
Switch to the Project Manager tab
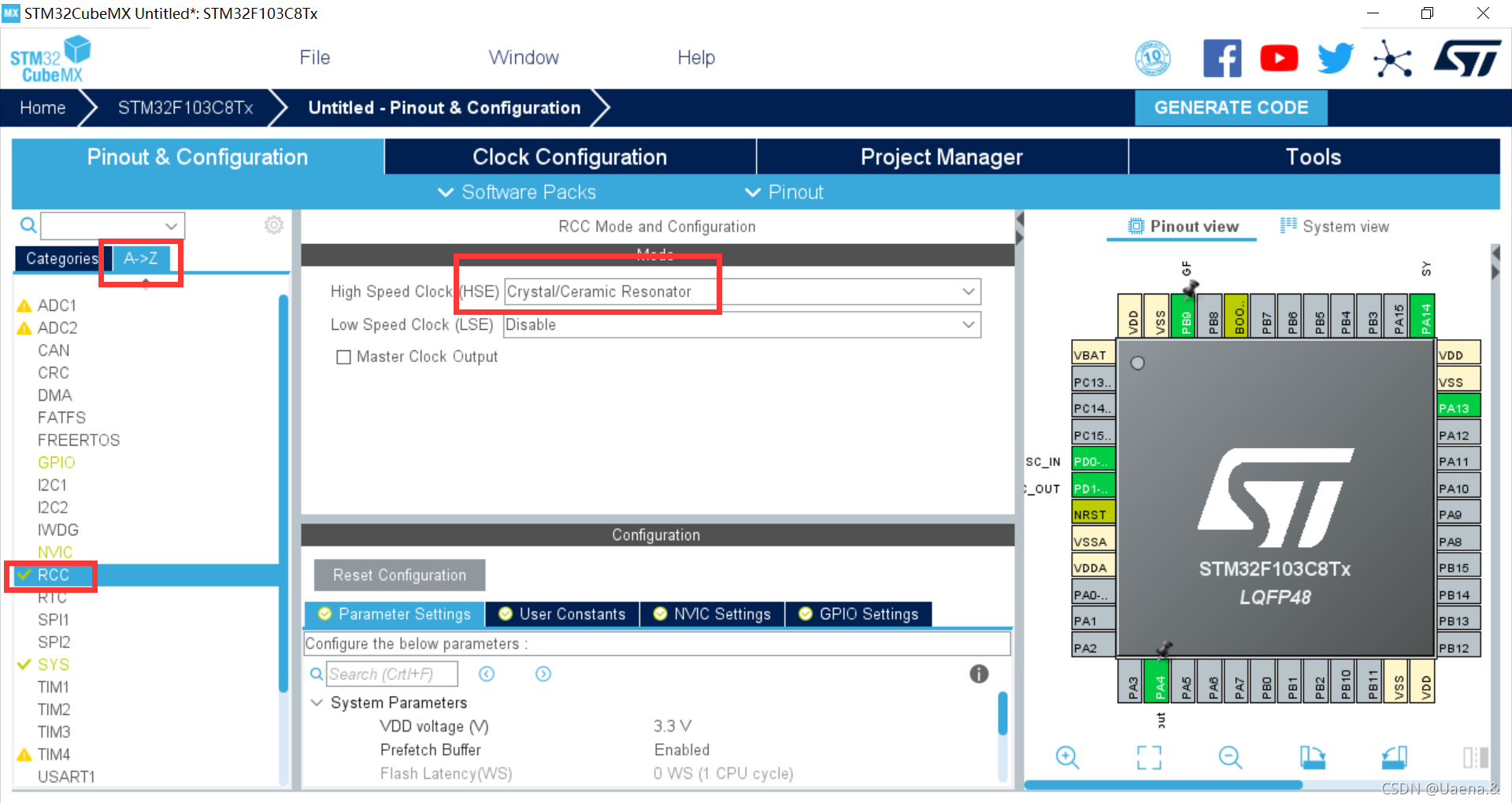pyautogui.click(x=942, y=157)
